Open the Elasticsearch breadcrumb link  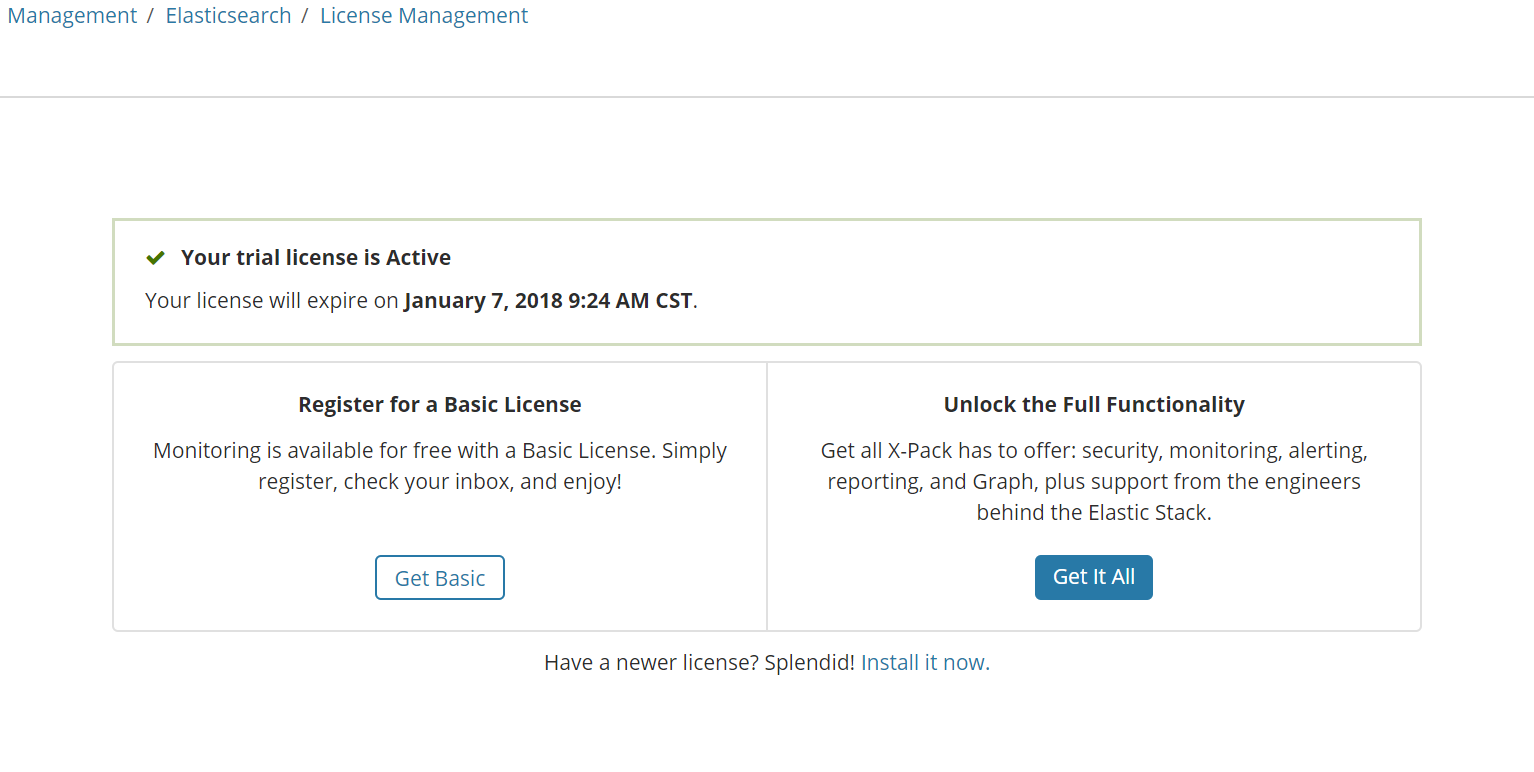pos(228,16)
